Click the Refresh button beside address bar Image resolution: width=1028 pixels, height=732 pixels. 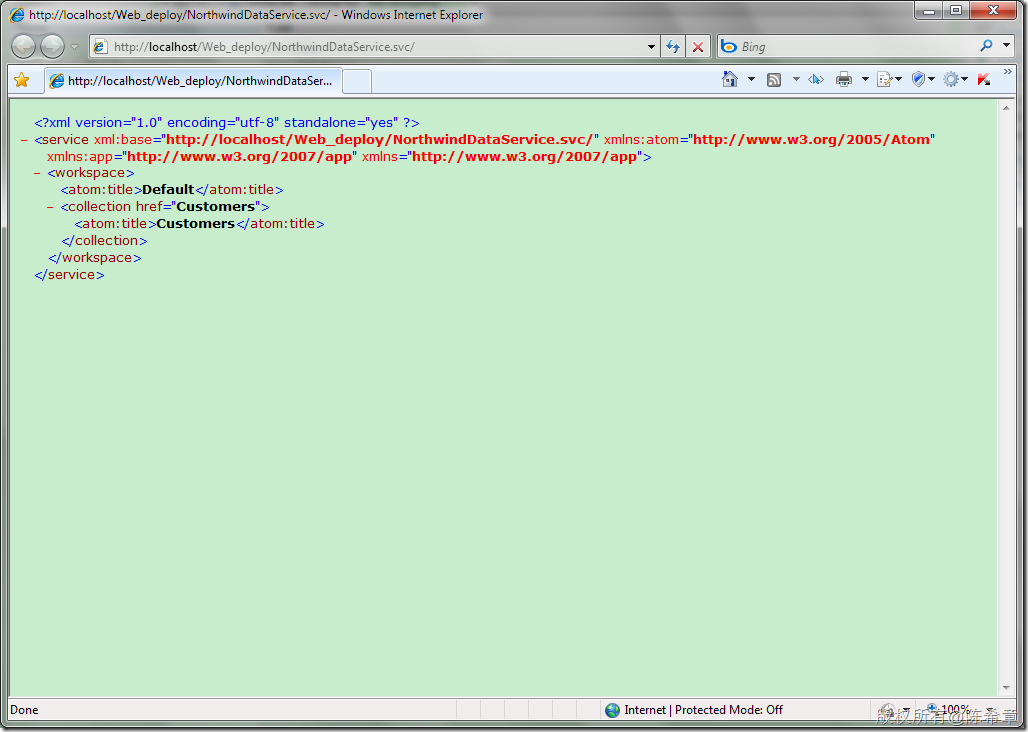(x=673, y=47)
